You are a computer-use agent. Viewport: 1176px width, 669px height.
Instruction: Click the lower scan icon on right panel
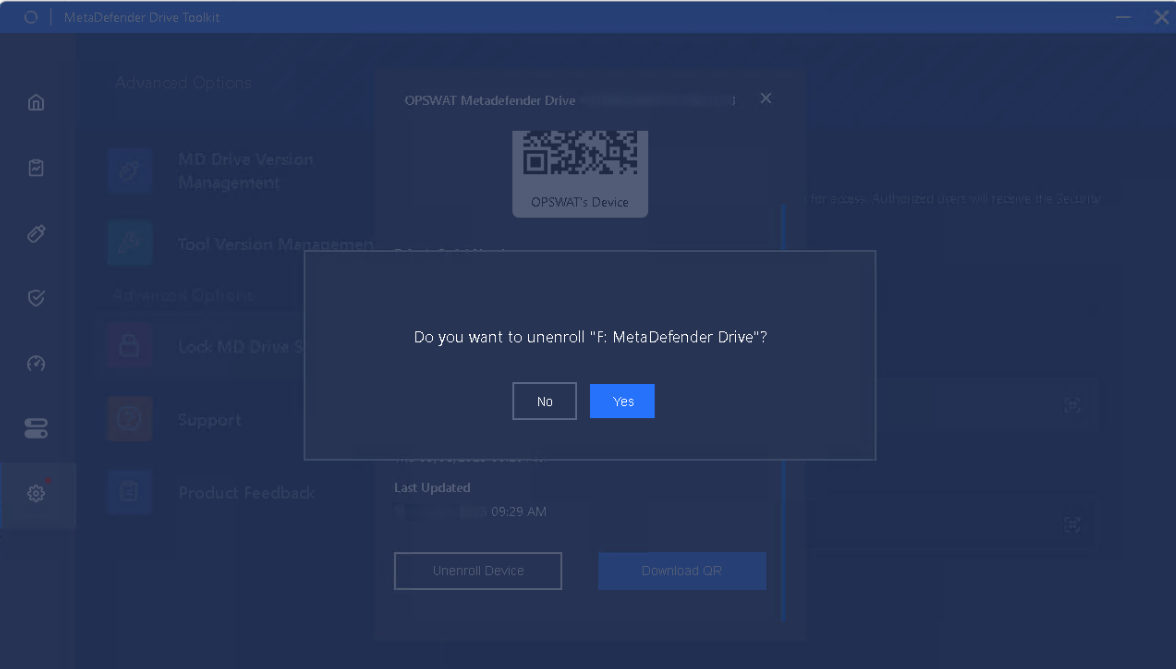point(1072,524)
